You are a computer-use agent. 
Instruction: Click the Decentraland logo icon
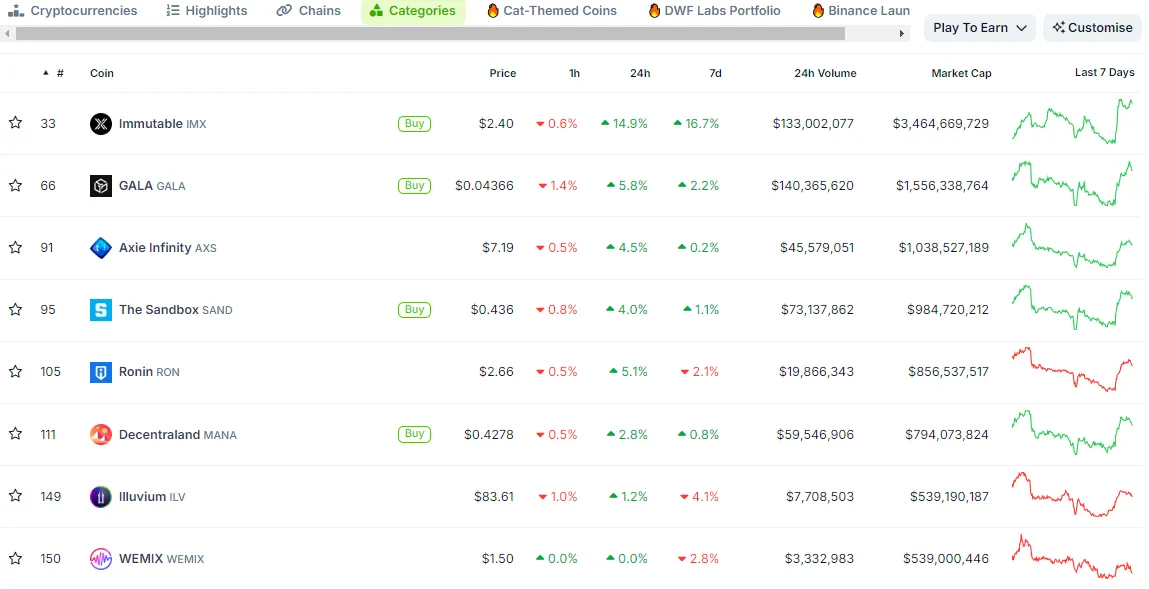pos(100,434)
